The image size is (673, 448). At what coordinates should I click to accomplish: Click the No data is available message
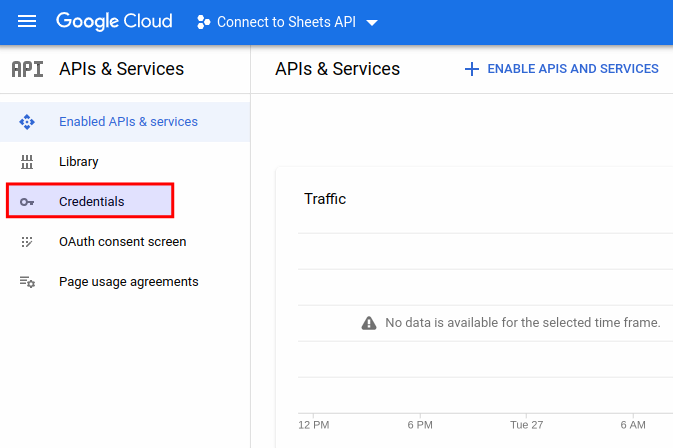tap(523, 323)
